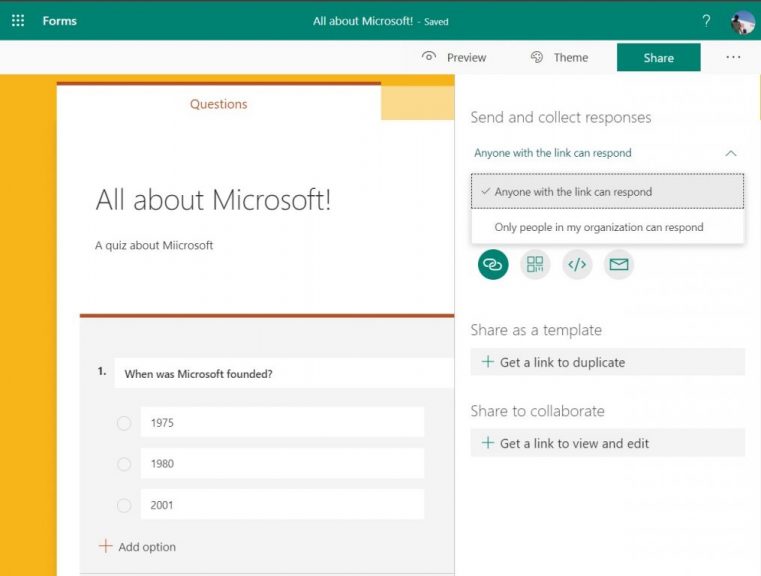Click the 'Share to collaborate' heading

click(537, 411)
